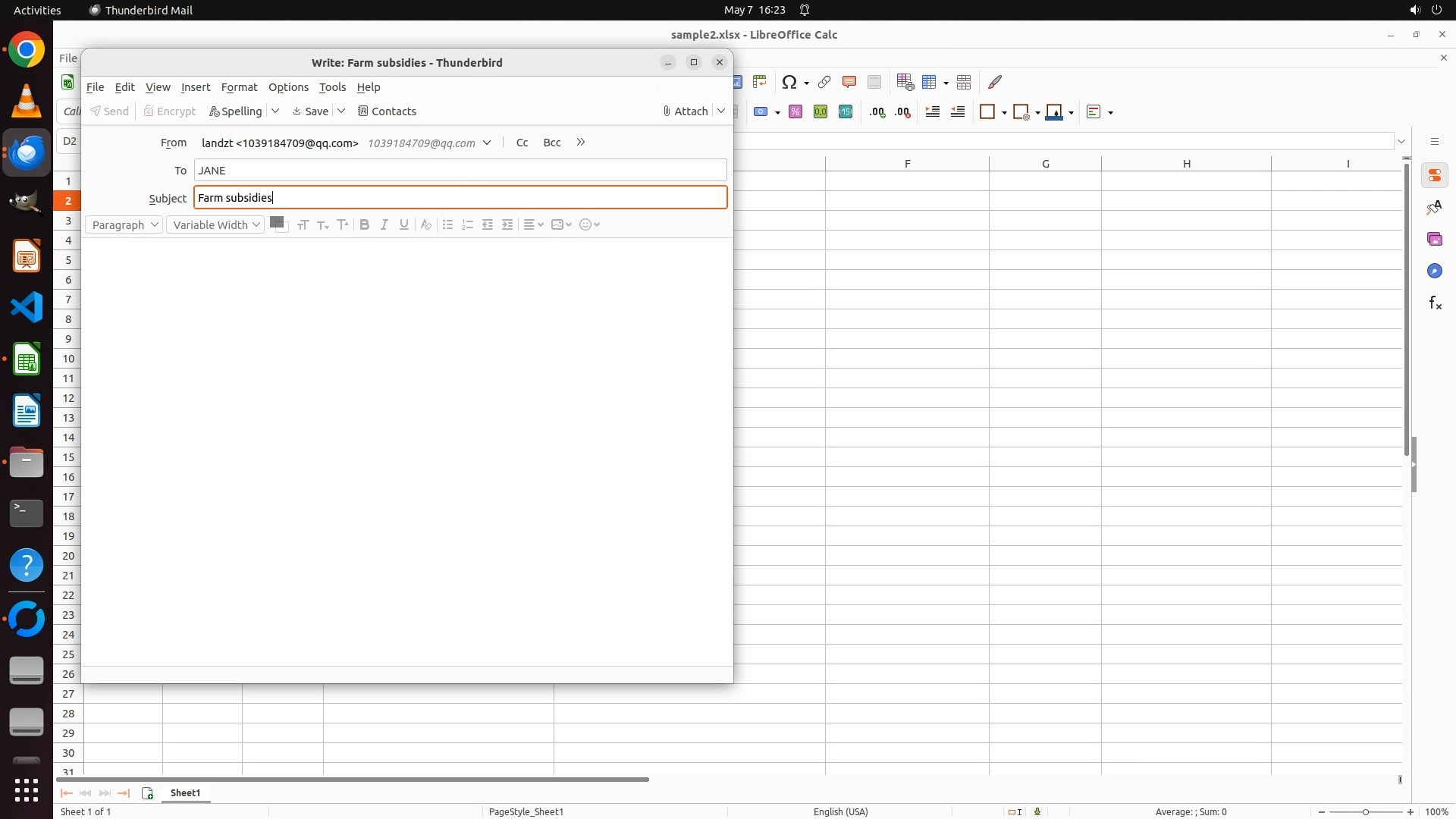The width and height of the screenshot is (1456, 819).
Task: Expand the Attach dropdown arrow
Action: pos(721,111)
